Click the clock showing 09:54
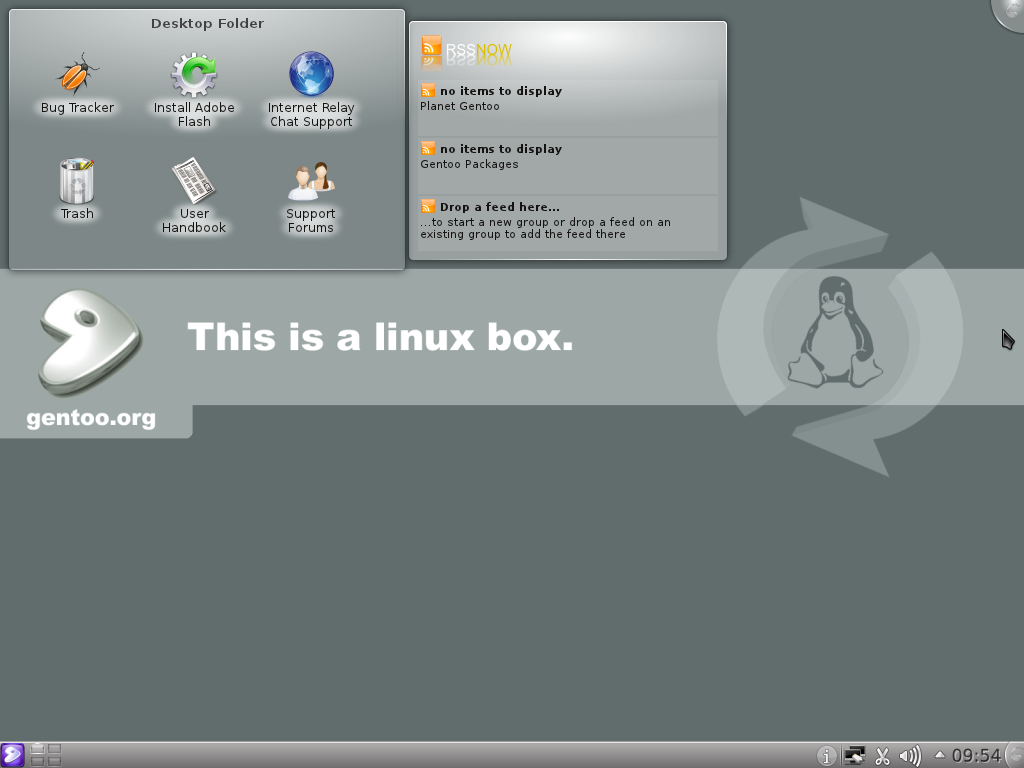The width and height of the screenshot is (1024, 768). [976, 756]
